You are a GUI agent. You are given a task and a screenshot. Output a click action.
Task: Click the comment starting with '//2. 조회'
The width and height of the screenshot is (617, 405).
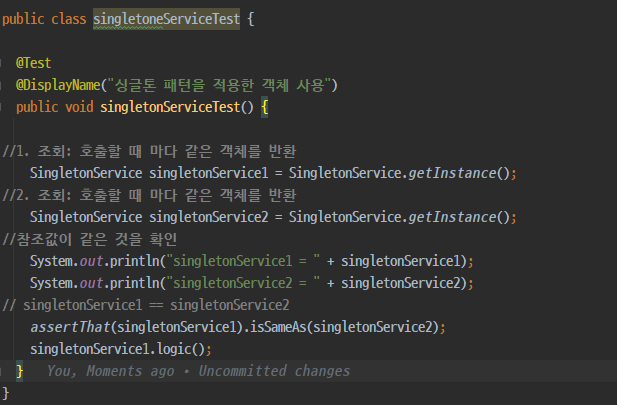tap(149, 195)
